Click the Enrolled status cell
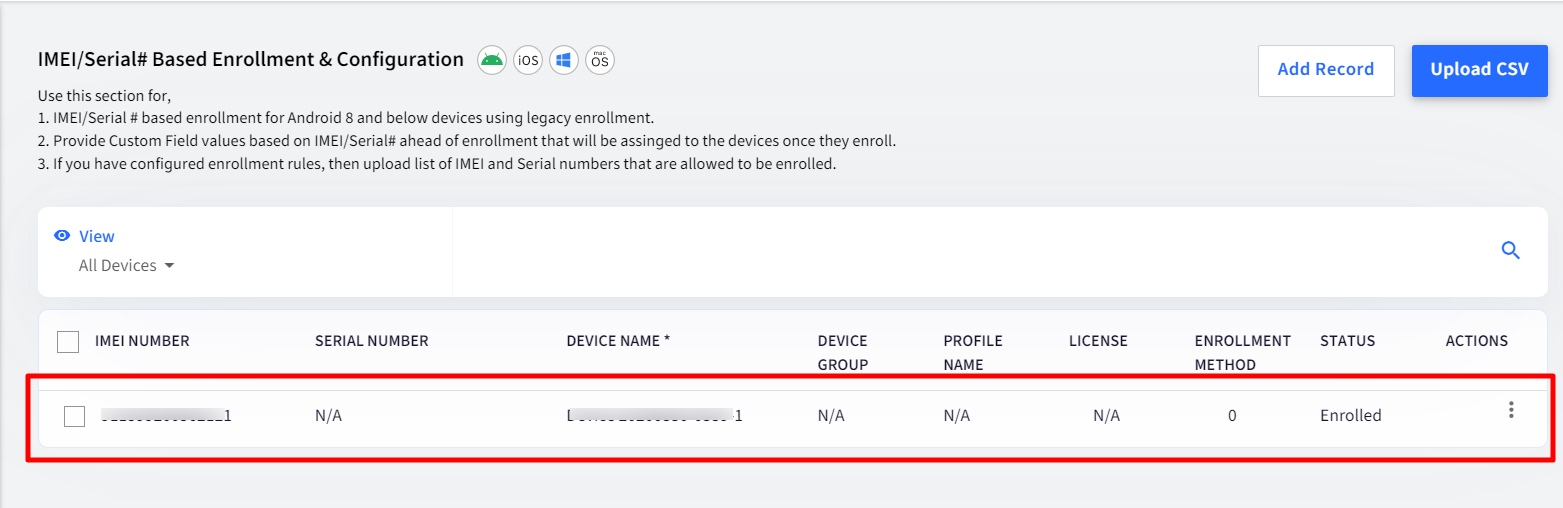Screen dimensions: 1563x508 (x=1351, y=415)
